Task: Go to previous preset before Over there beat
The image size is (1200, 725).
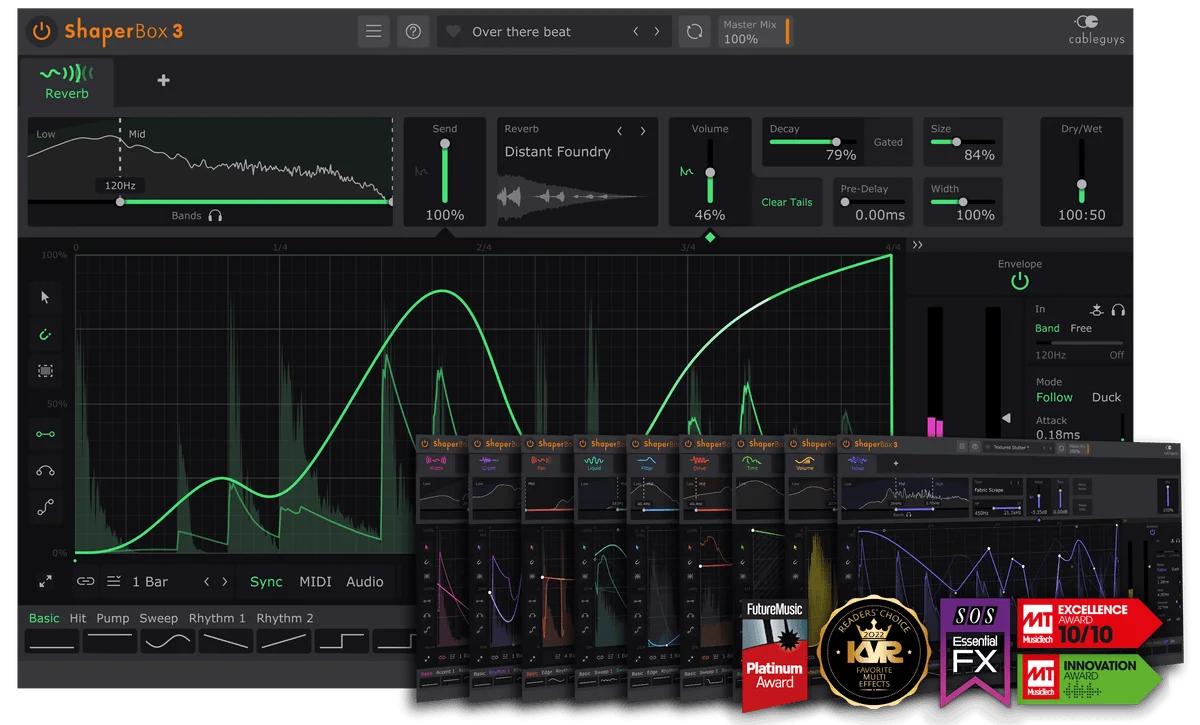Action: [x=635, y=32]
